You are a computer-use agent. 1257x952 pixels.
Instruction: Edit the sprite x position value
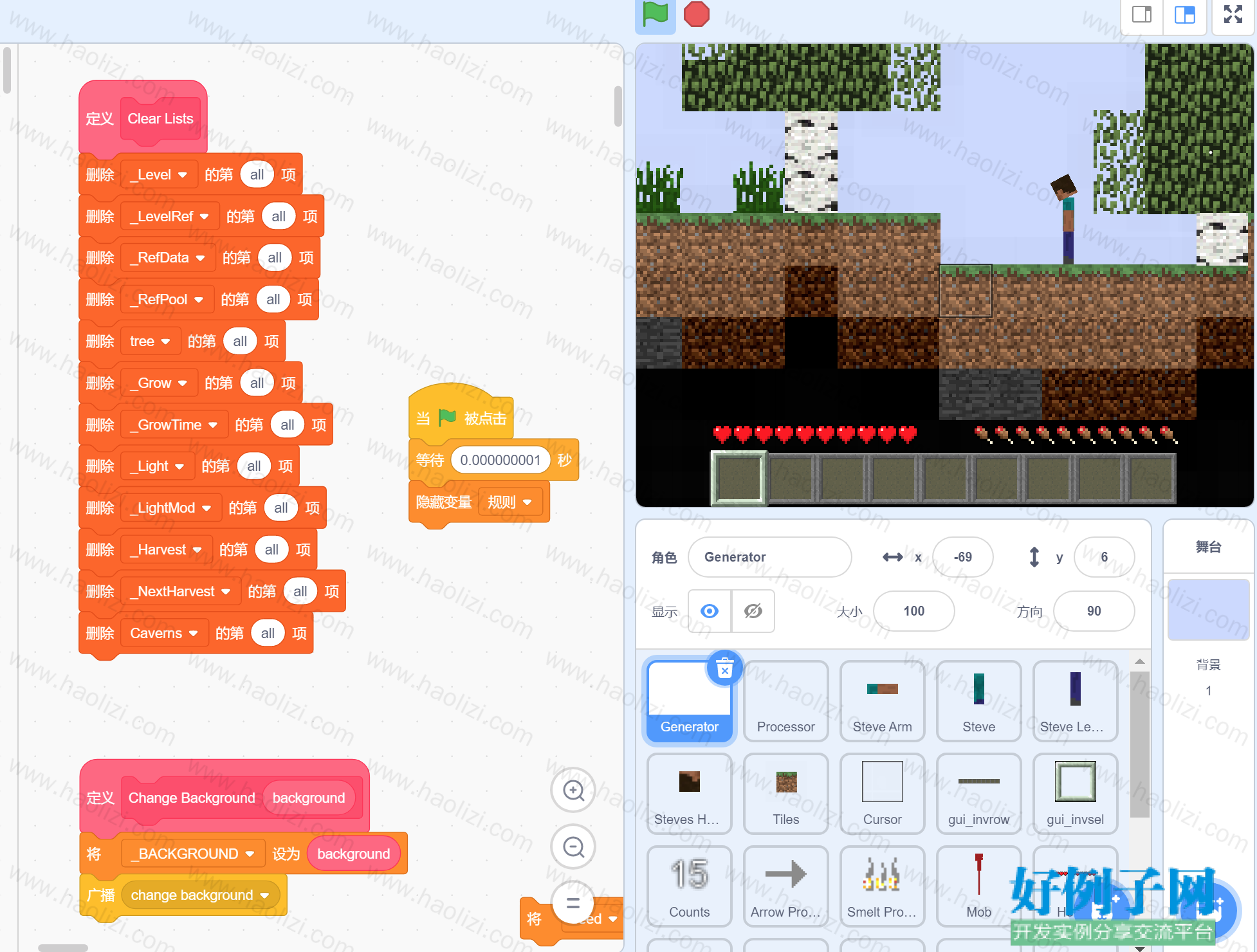pos(962,557)
